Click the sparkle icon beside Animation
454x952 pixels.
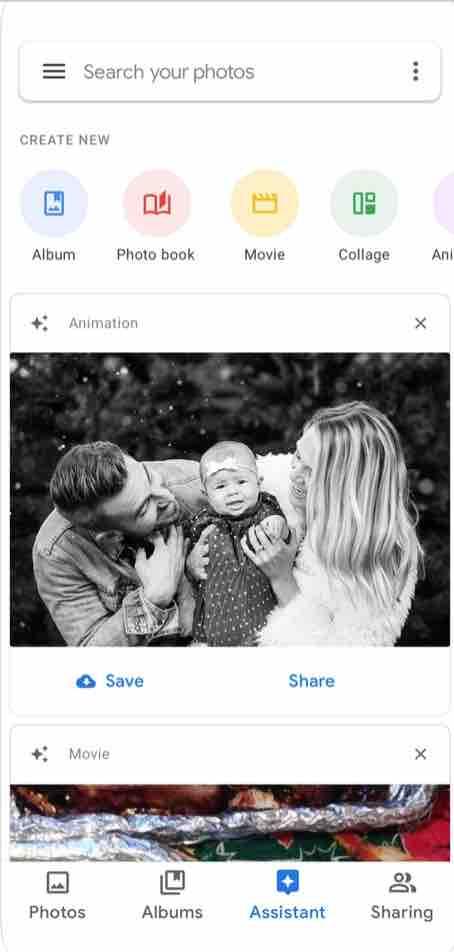click(x=40, y=324)
